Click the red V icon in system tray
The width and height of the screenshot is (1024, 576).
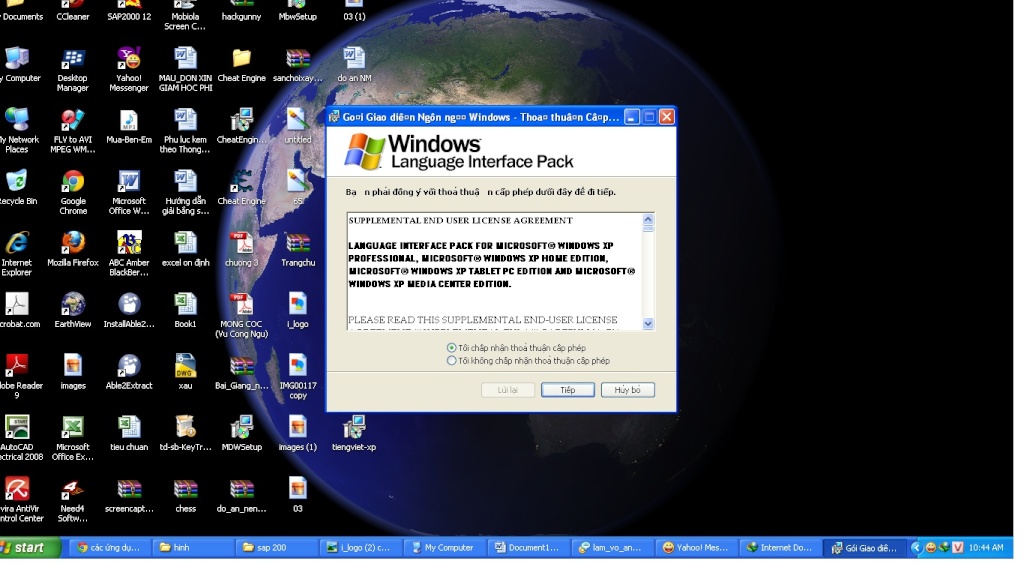(x=957, y=547)
